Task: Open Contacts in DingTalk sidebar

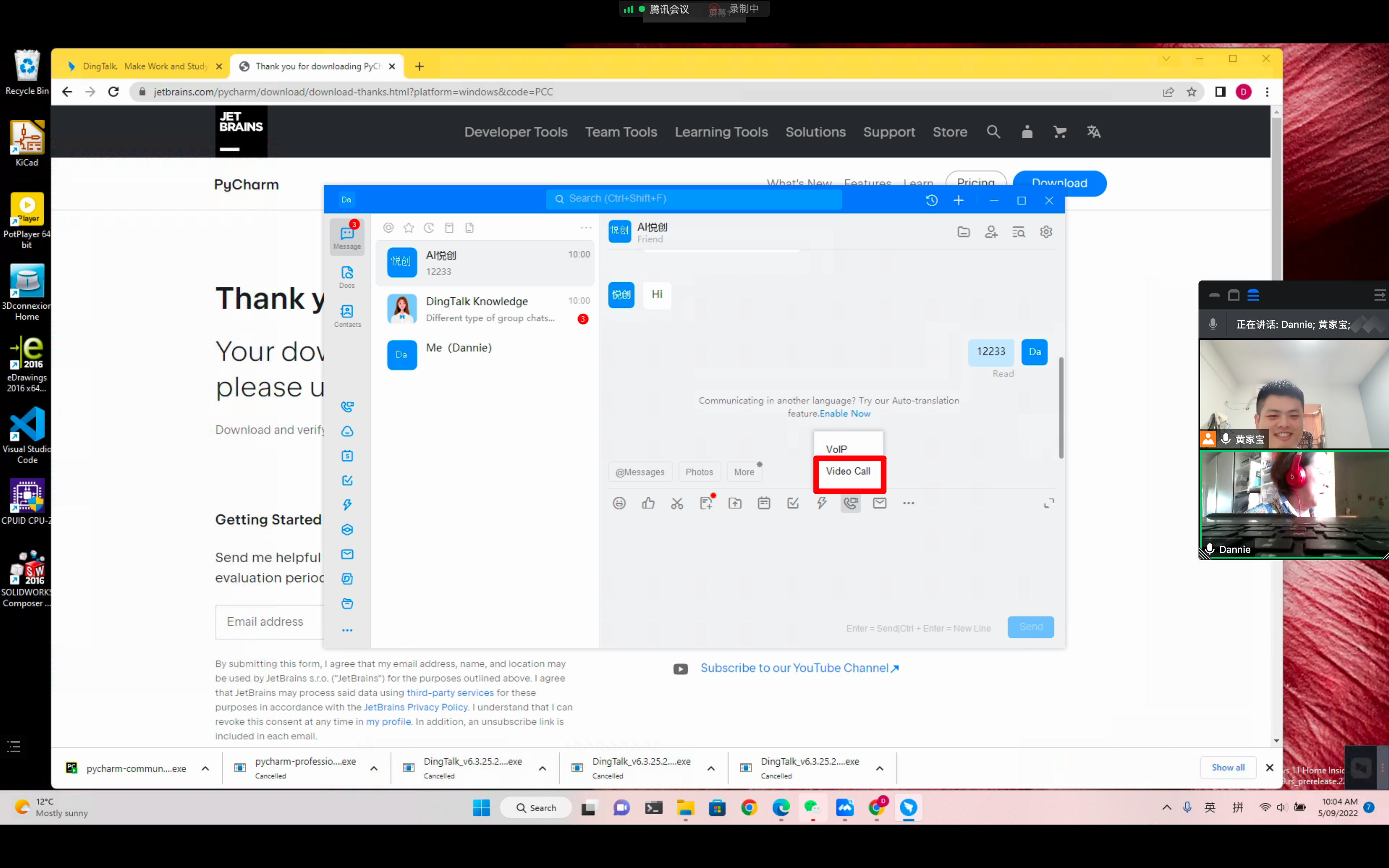Action: click(347, 316)
